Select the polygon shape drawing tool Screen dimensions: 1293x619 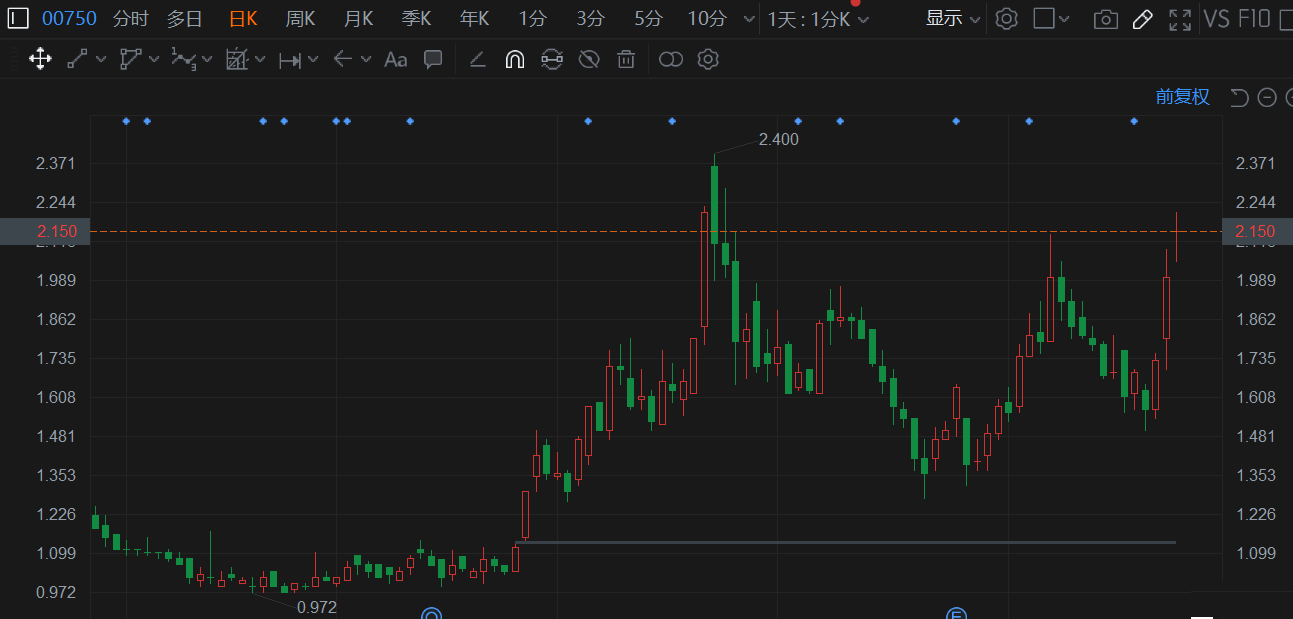[x=131, y=59]
